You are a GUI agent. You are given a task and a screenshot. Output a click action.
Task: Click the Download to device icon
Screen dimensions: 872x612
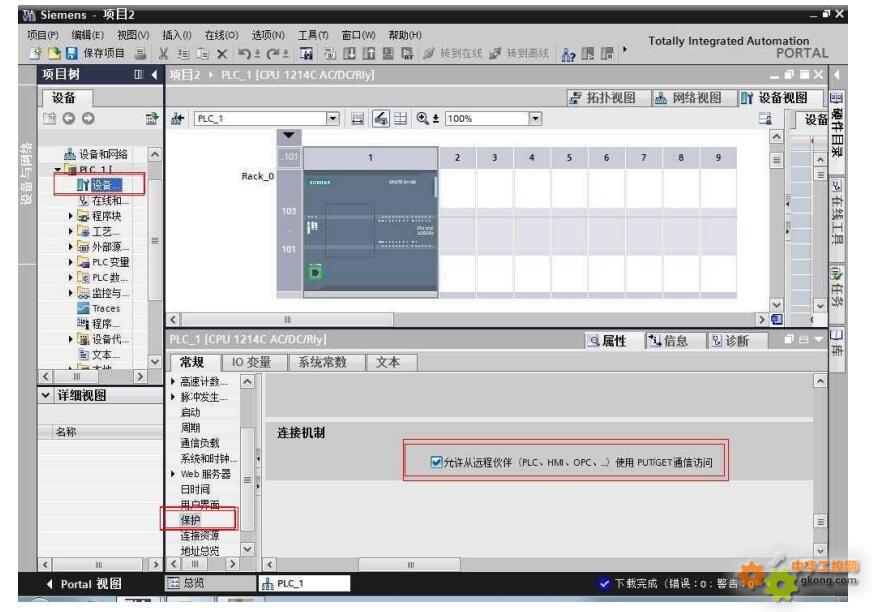[x=349, y=53]
